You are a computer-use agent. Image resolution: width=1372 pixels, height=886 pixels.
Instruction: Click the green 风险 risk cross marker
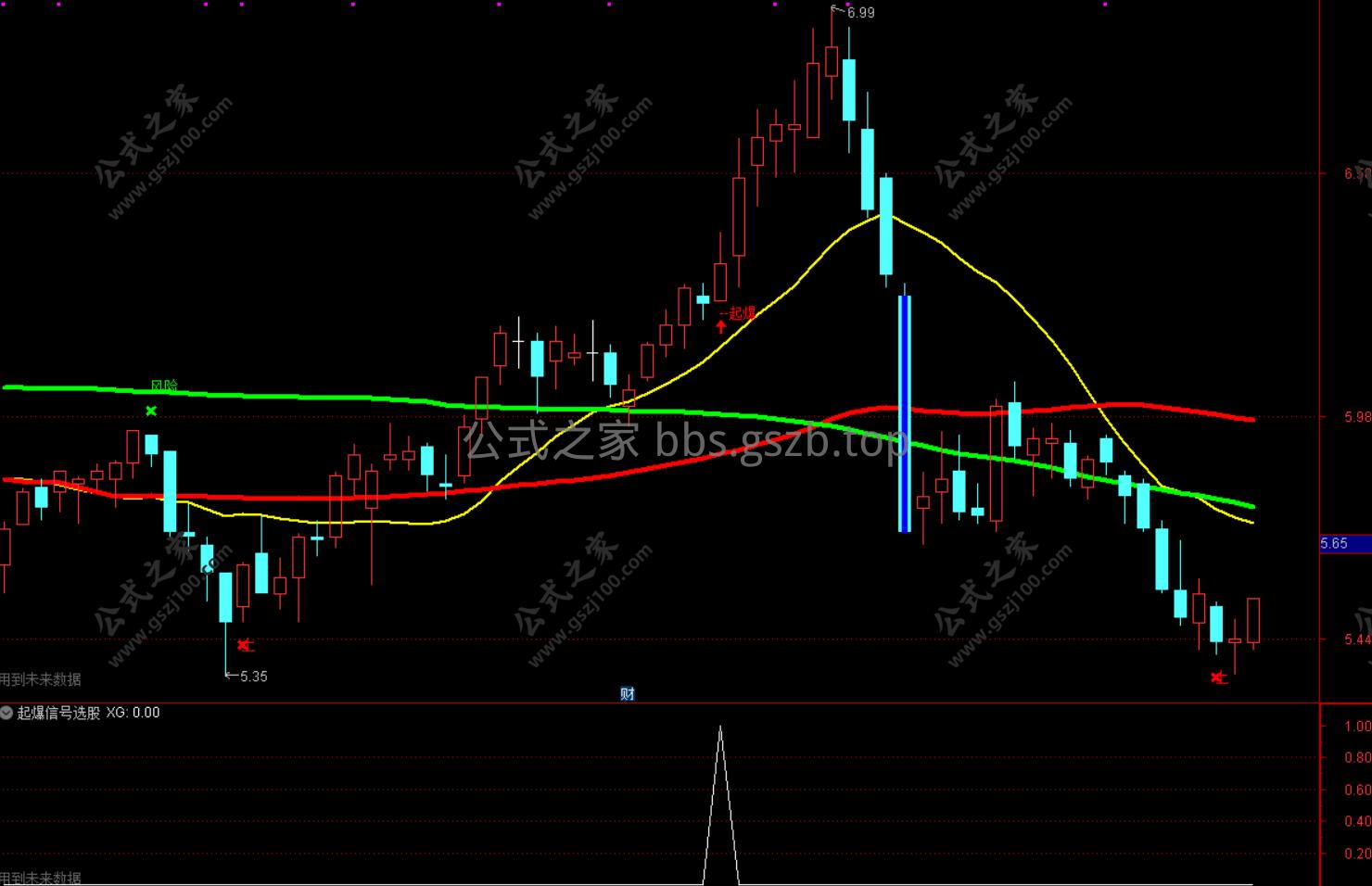pyautogui.click(x=151, y=411)
